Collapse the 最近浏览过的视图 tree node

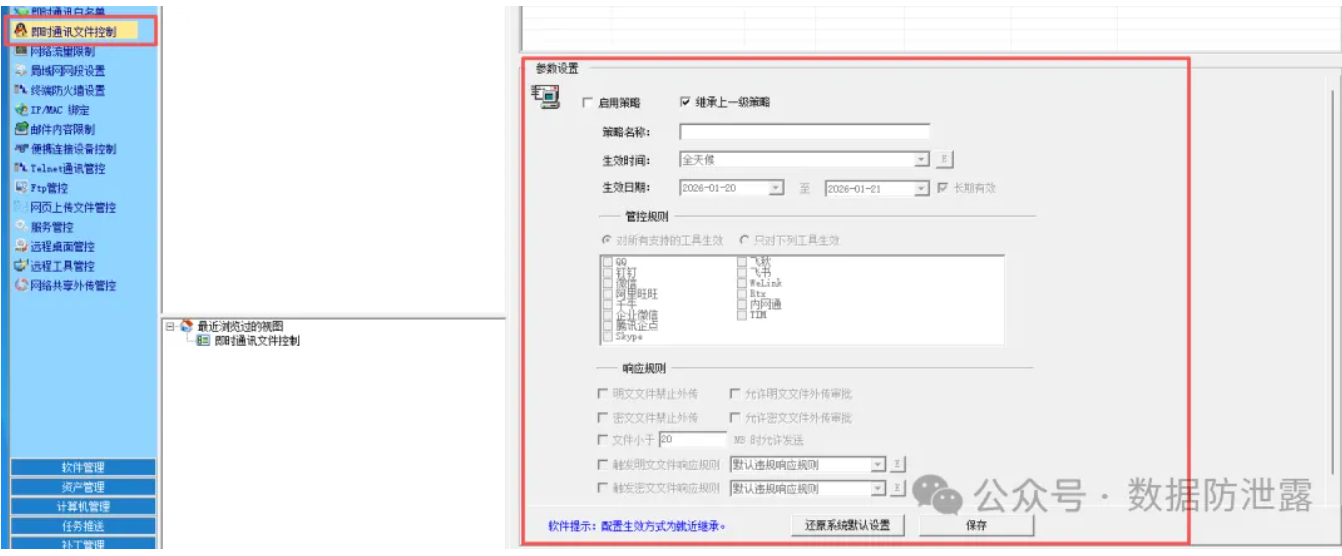click(x=170, y=326)
